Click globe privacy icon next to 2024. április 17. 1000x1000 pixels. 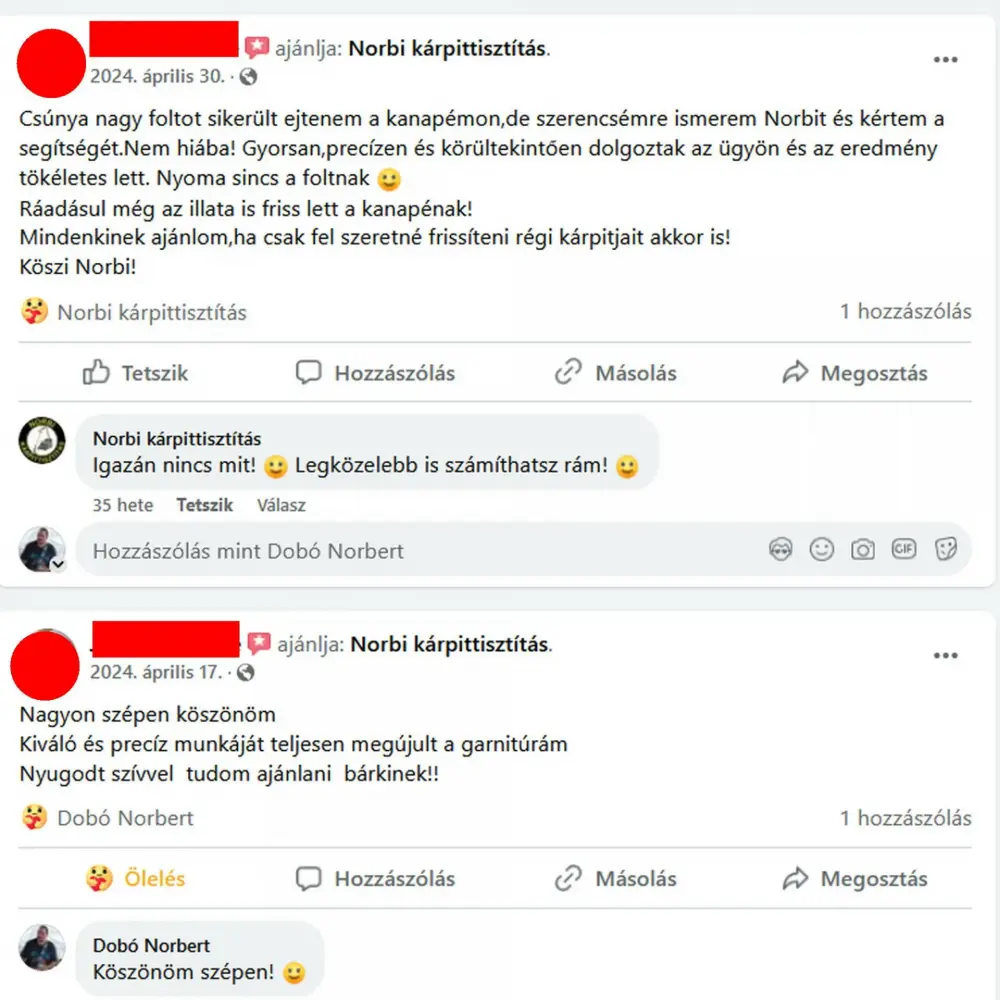click(246, 673)
